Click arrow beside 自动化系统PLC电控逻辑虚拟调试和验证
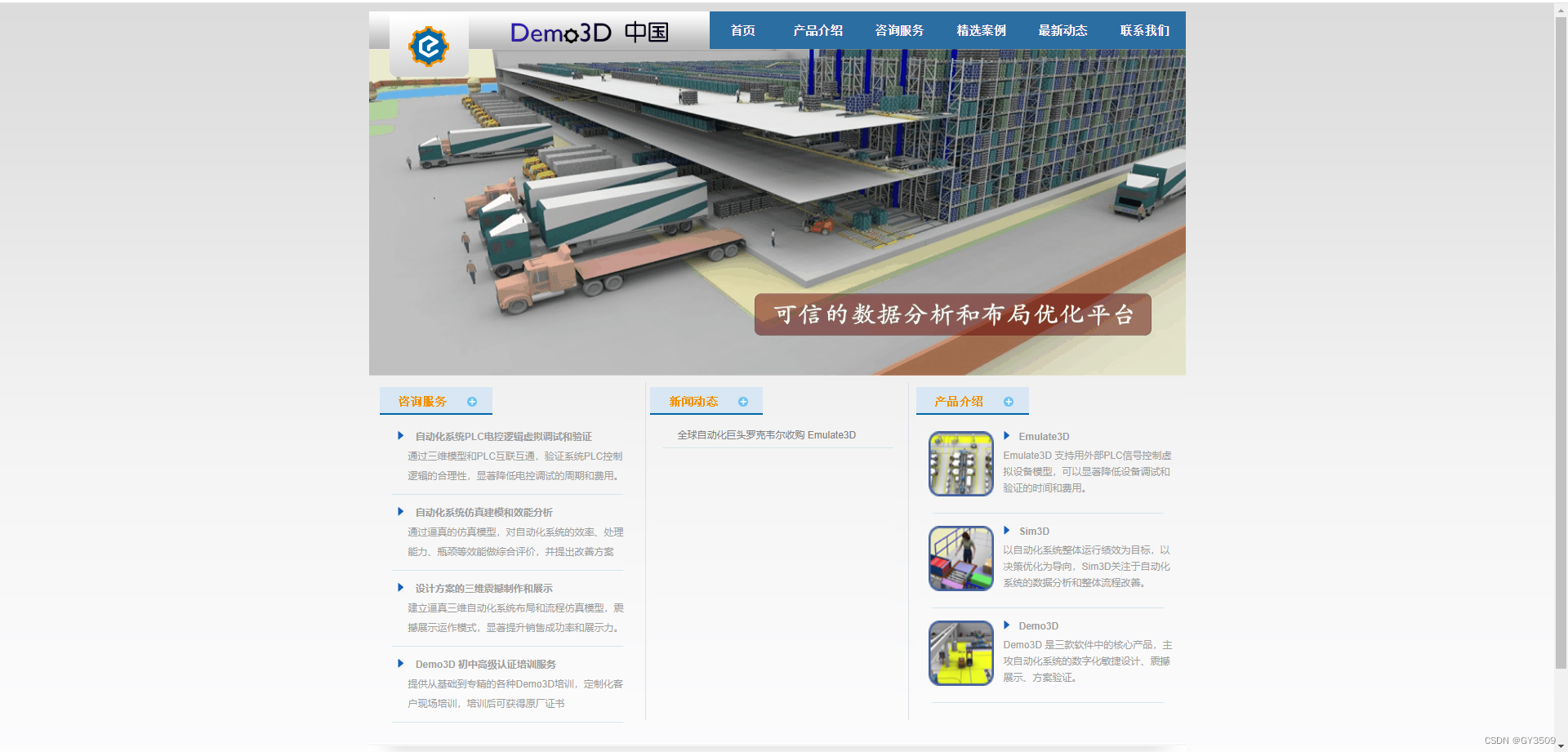Image resolution: width=1568 pixels, height=752 pixels. 401,436
